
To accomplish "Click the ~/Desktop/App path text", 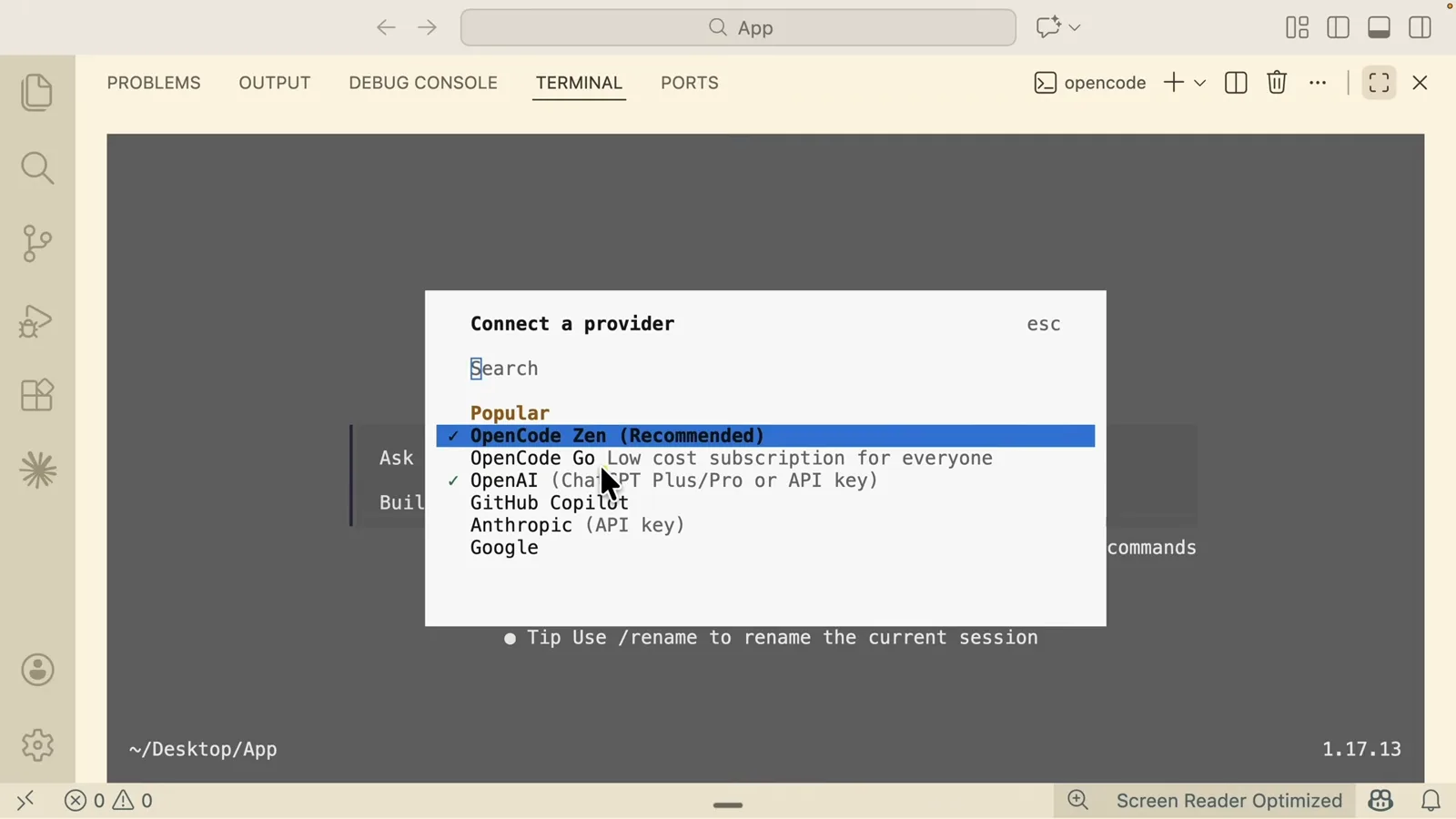I will coord(203,750).
